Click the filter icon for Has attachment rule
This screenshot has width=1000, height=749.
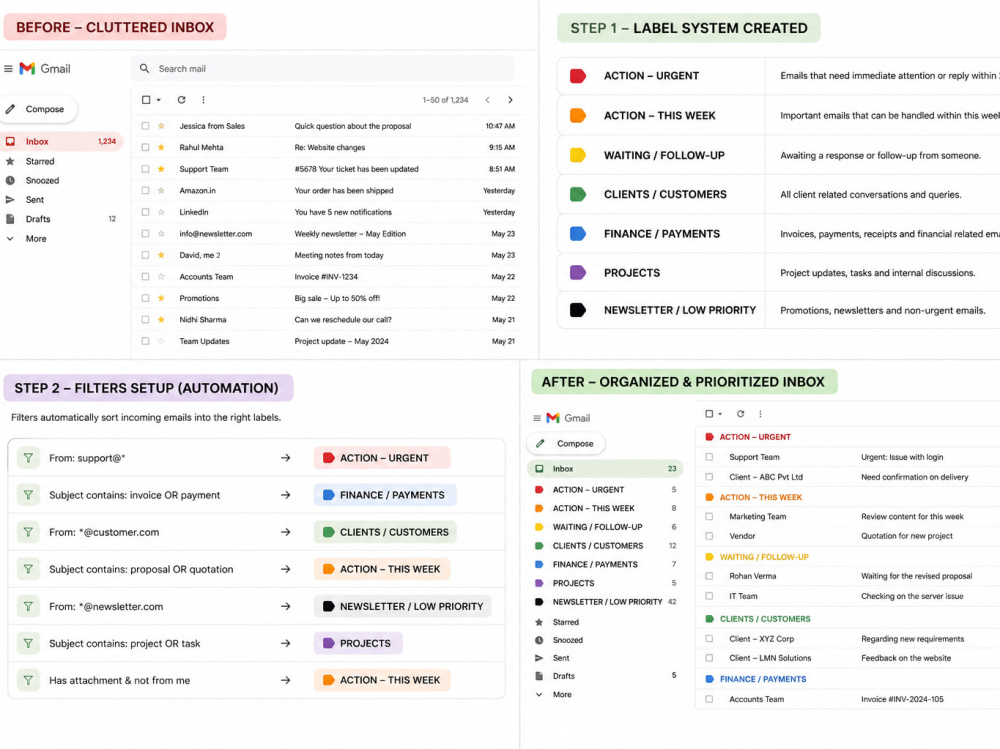[x=28, y=680]
